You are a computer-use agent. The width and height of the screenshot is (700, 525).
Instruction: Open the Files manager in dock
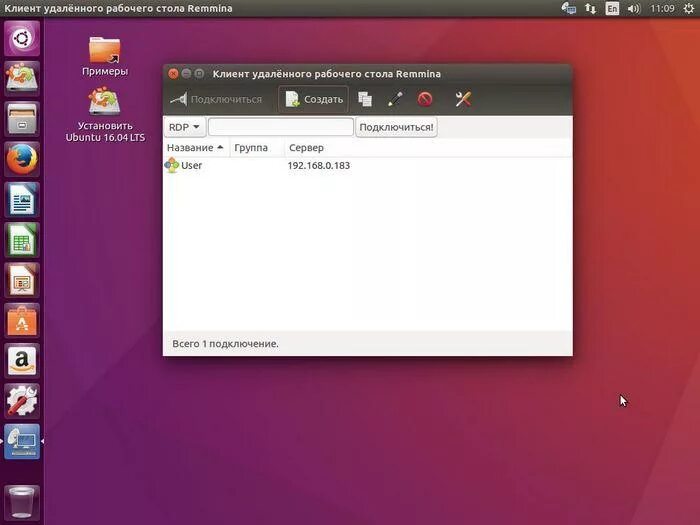[x=22, y=119]
